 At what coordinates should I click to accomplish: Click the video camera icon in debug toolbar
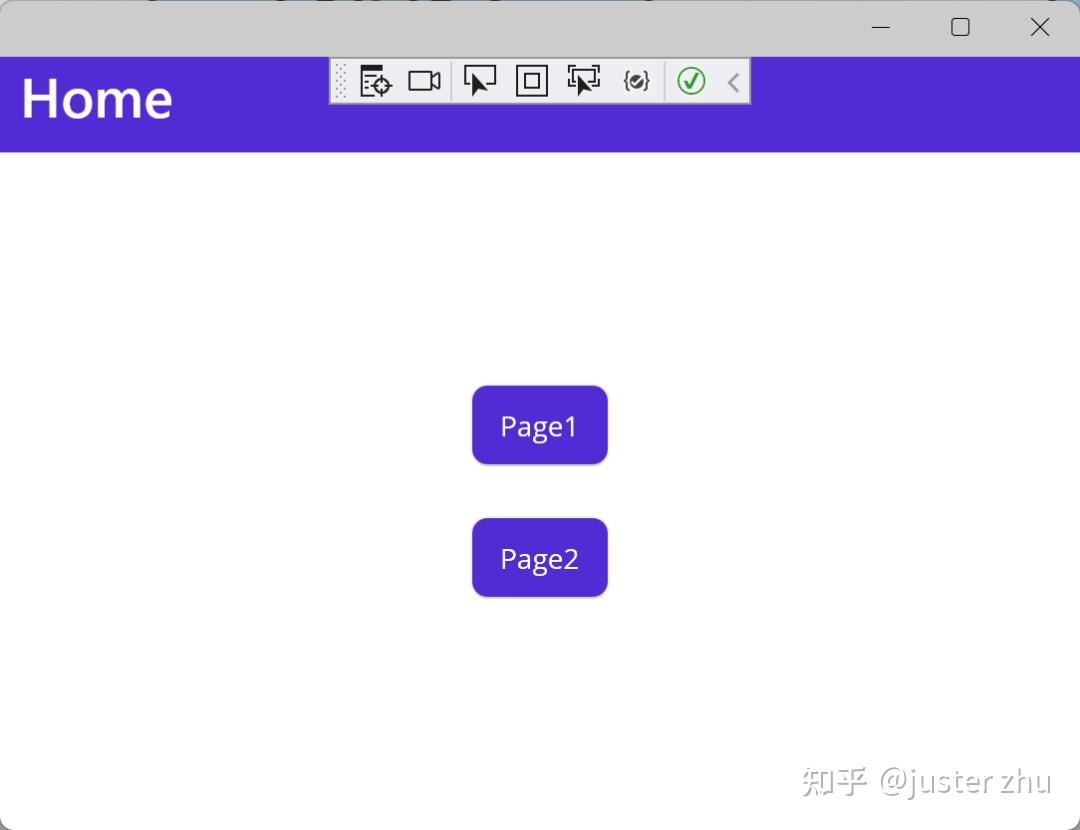(x=424, y=81)
